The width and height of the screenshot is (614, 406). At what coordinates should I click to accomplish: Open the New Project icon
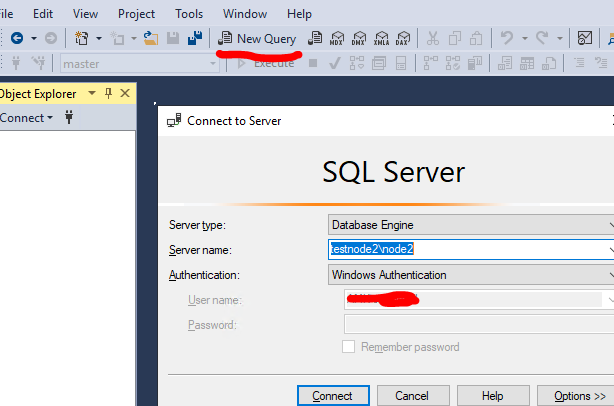pyautogui.click(x=81, y=38)
